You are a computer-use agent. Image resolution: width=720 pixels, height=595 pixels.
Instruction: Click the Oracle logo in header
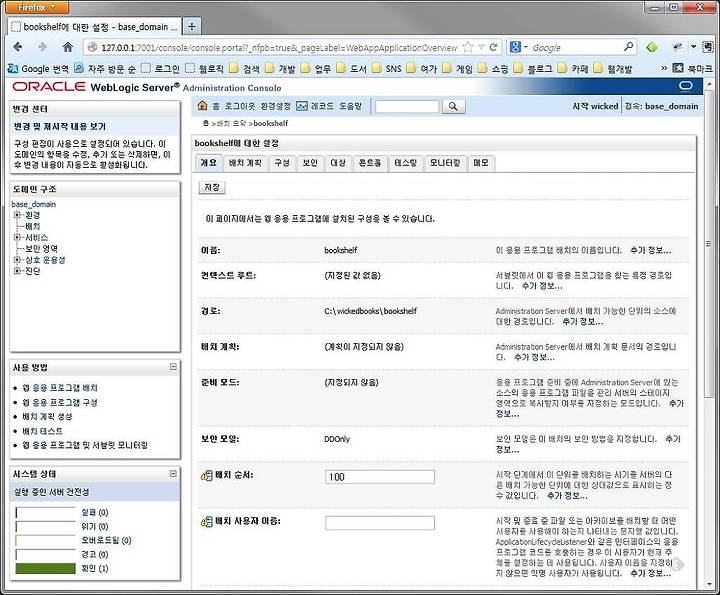tap(49, 87)
